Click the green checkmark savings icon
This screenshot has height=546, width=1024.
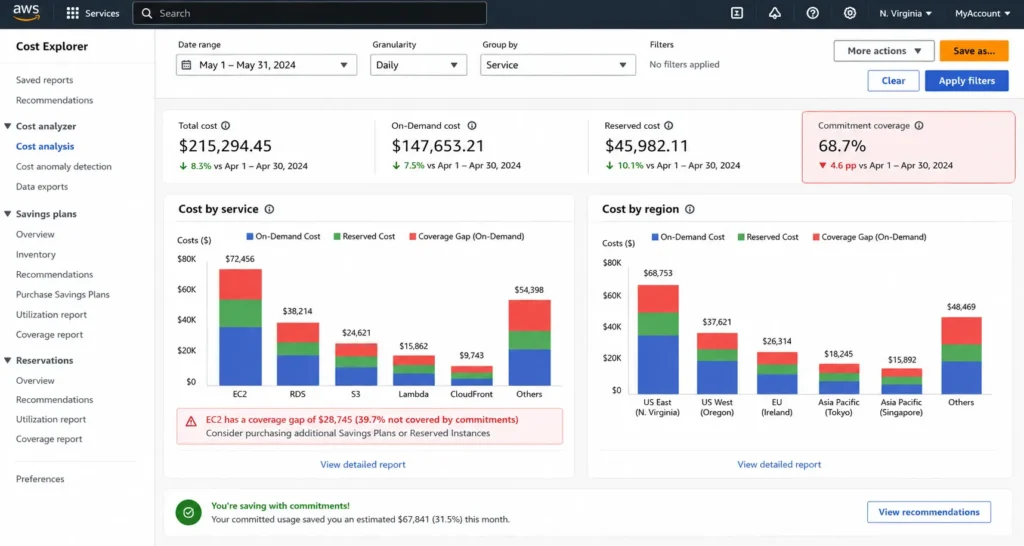188,512
